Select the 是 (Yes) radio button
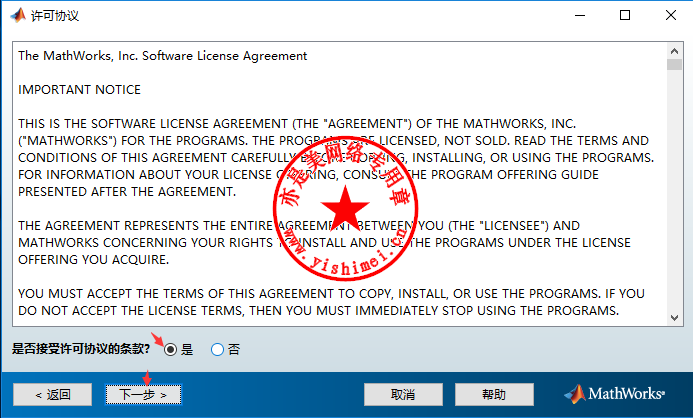 [171, 350]
